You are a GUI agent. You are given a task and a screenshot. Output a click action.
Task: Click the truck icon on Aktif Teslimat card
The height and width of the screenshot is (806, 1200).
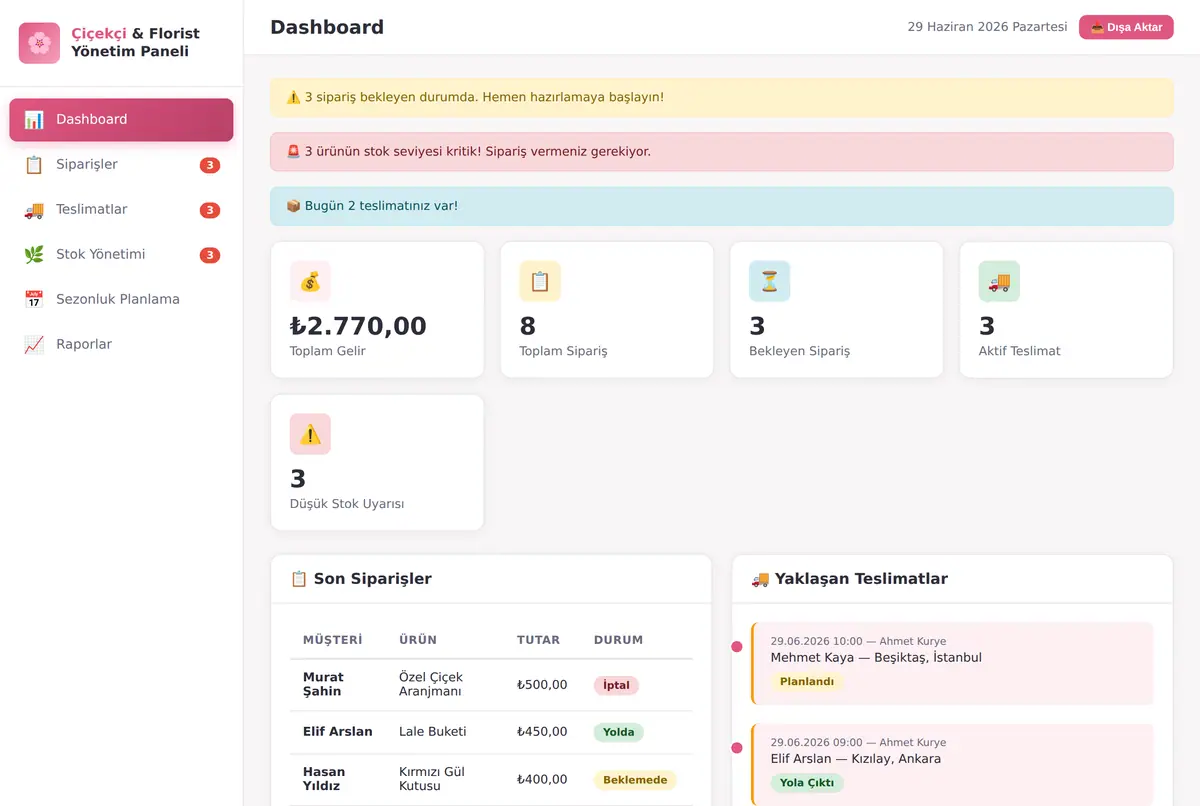(999, 281)
